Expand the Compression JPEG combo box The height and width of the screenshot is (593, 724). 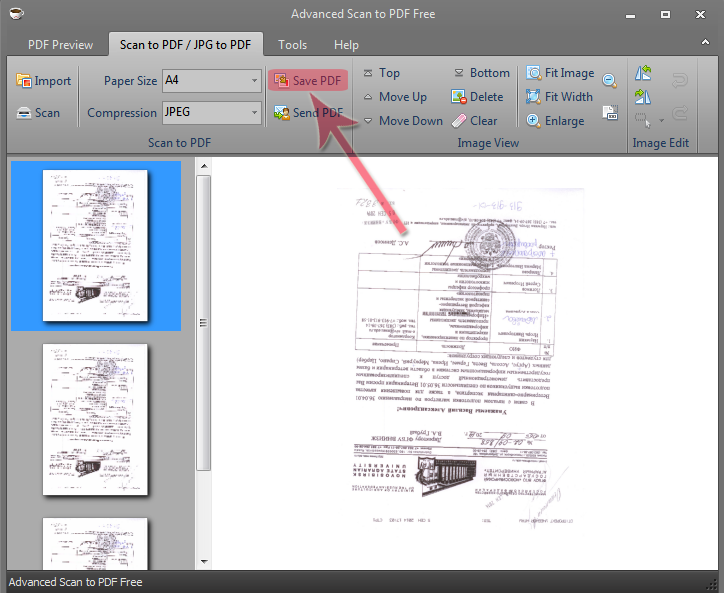click(252, 113)
